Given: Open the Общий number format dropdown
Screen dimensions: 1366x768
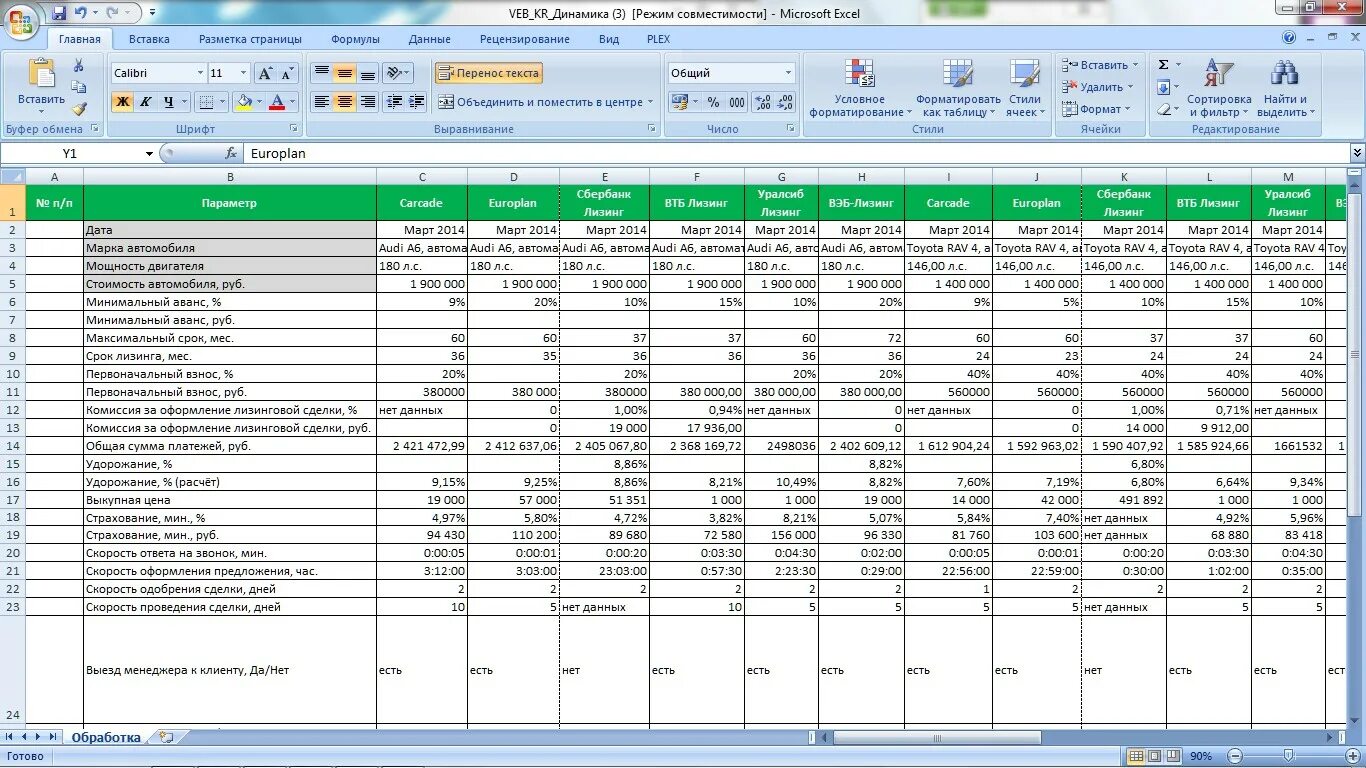Looking at the screenshot, I should click(788, 73).
